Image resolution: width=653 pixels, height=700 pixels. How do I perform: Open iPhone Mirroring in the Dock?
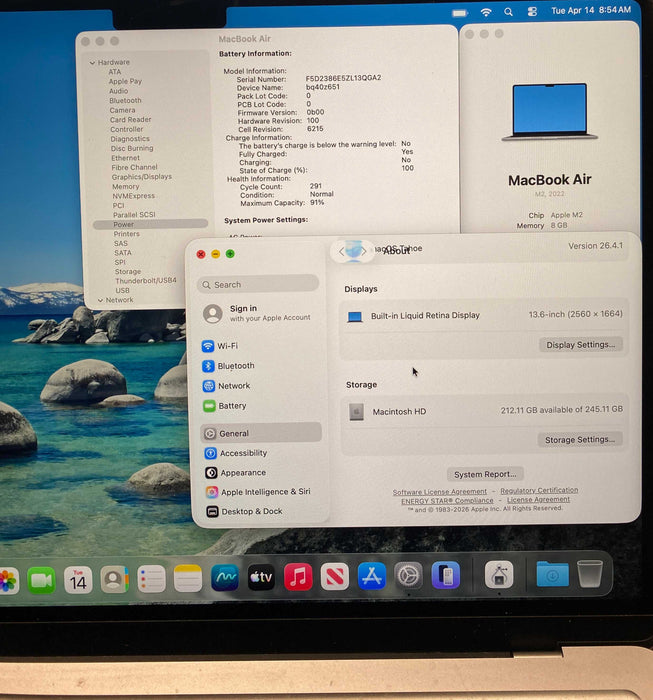pyautogui.click(x=445, y=575)
